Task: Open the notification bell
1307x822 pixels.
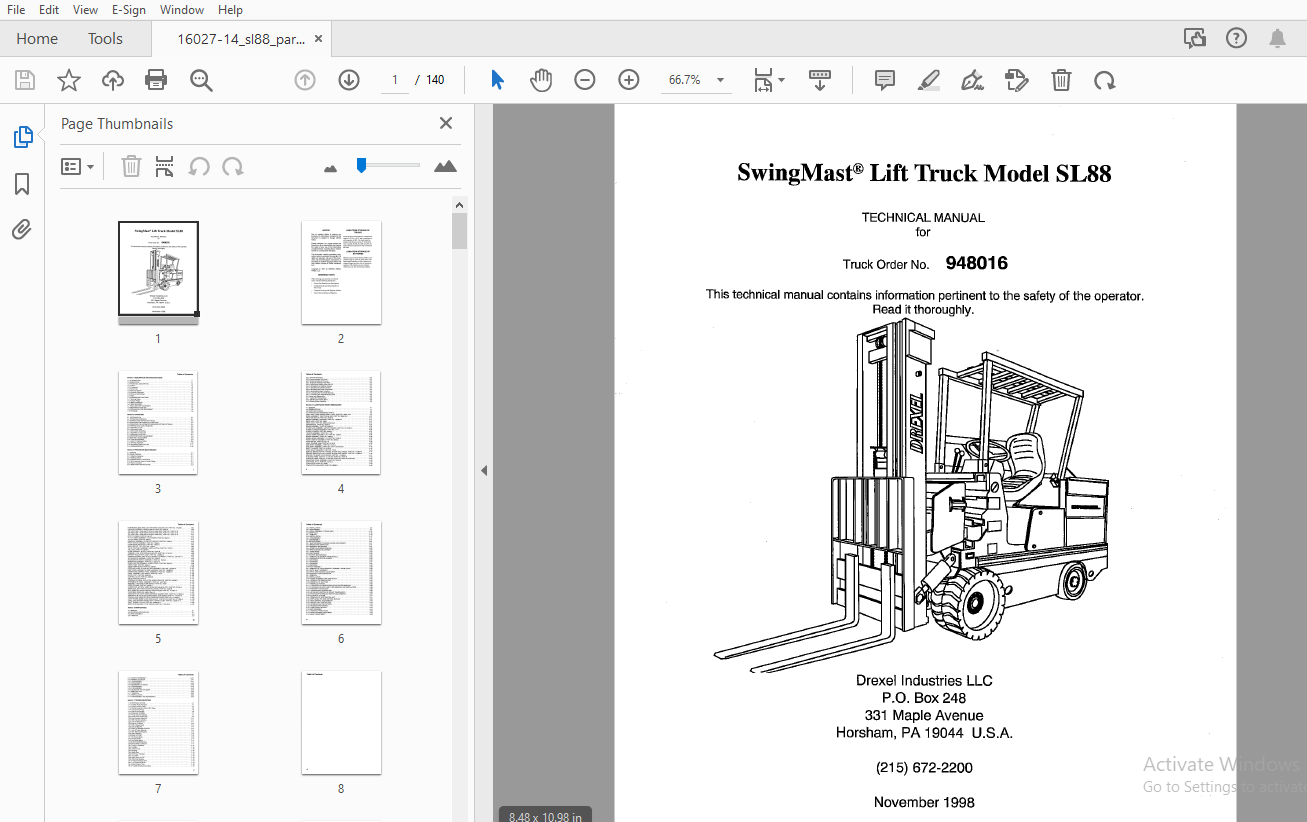Action: click(x=1277, y=38)
